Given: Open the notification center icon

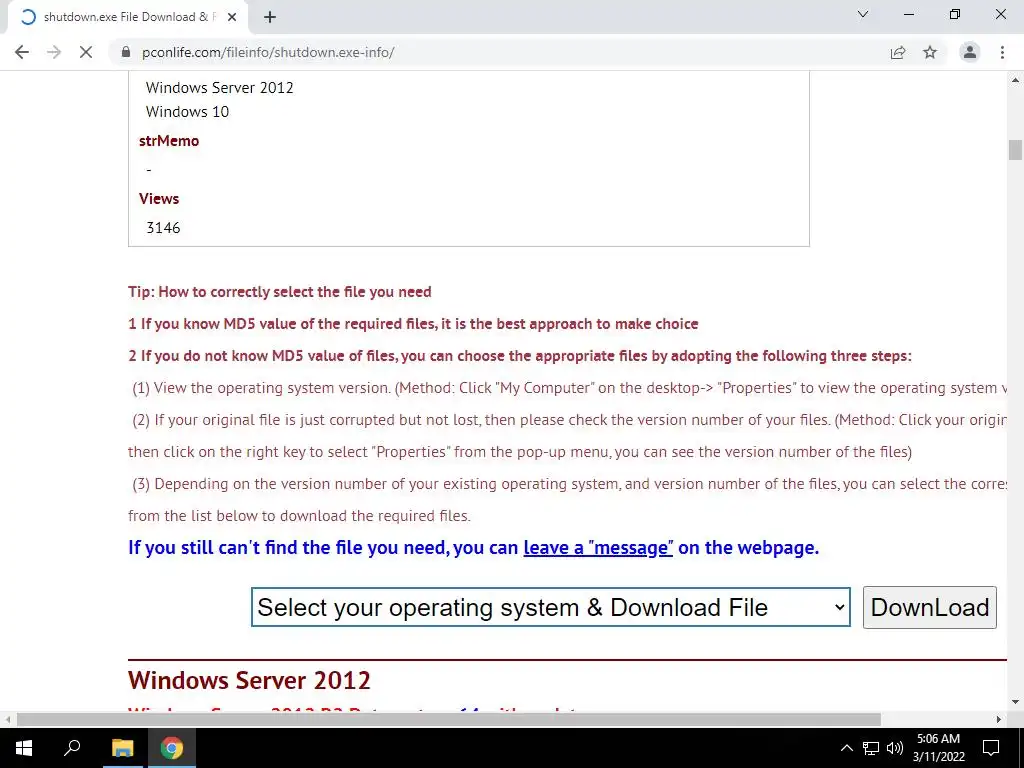Looking at the screenshot, I should tap(991, 748).
